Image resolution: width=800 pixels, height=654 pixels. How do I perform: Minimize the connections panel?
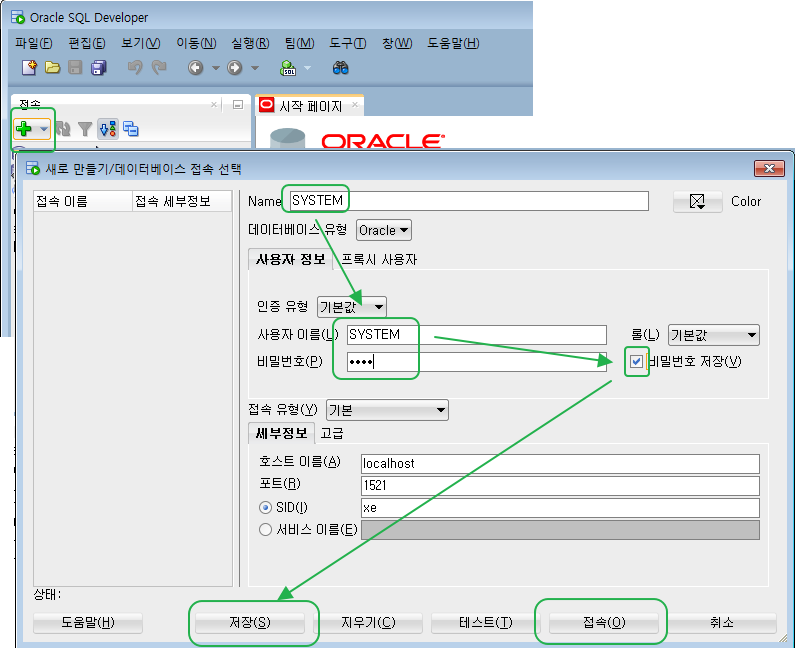click(238, 105)
